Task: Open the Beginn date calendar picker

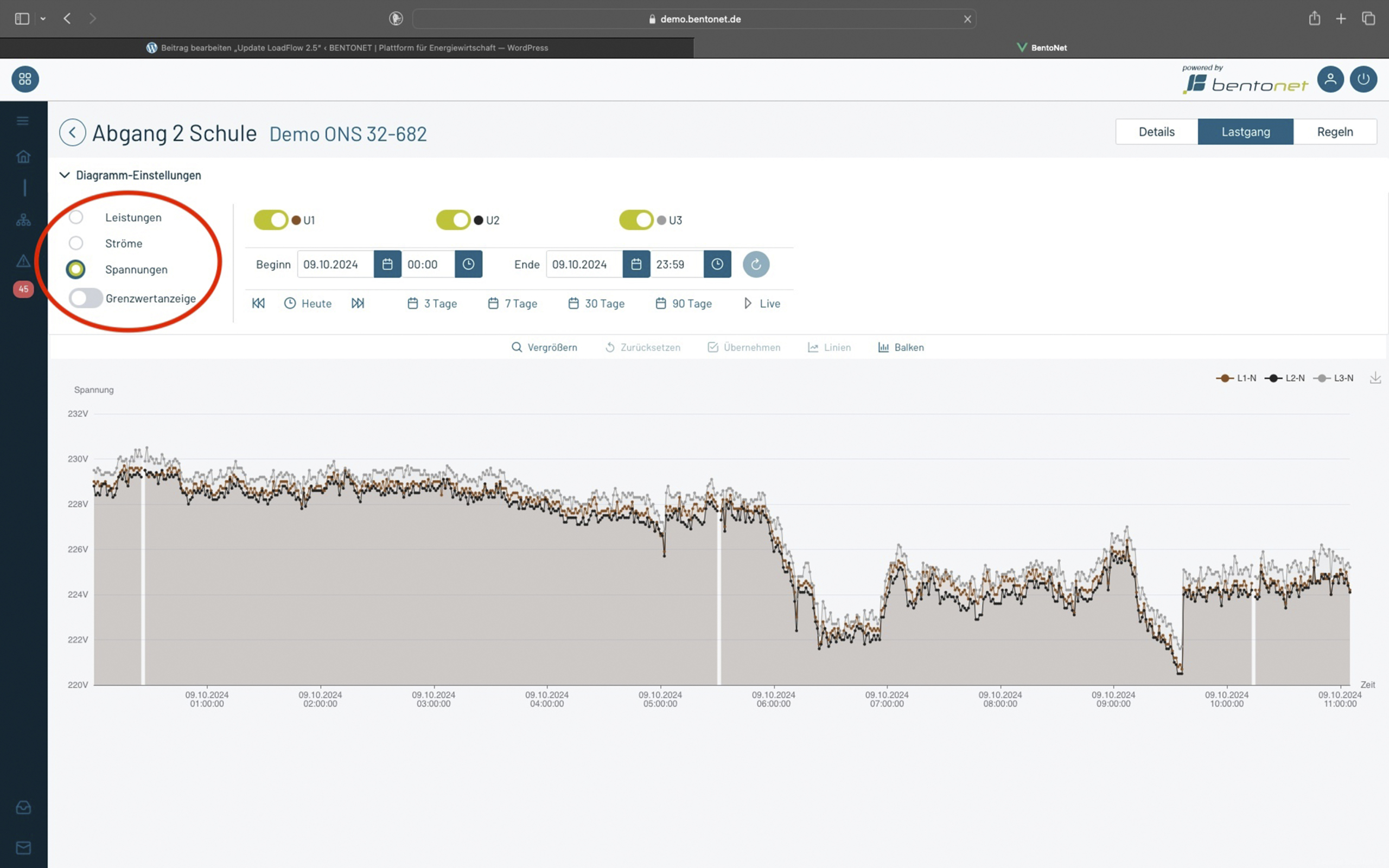Action: click(x=387, y=264)
